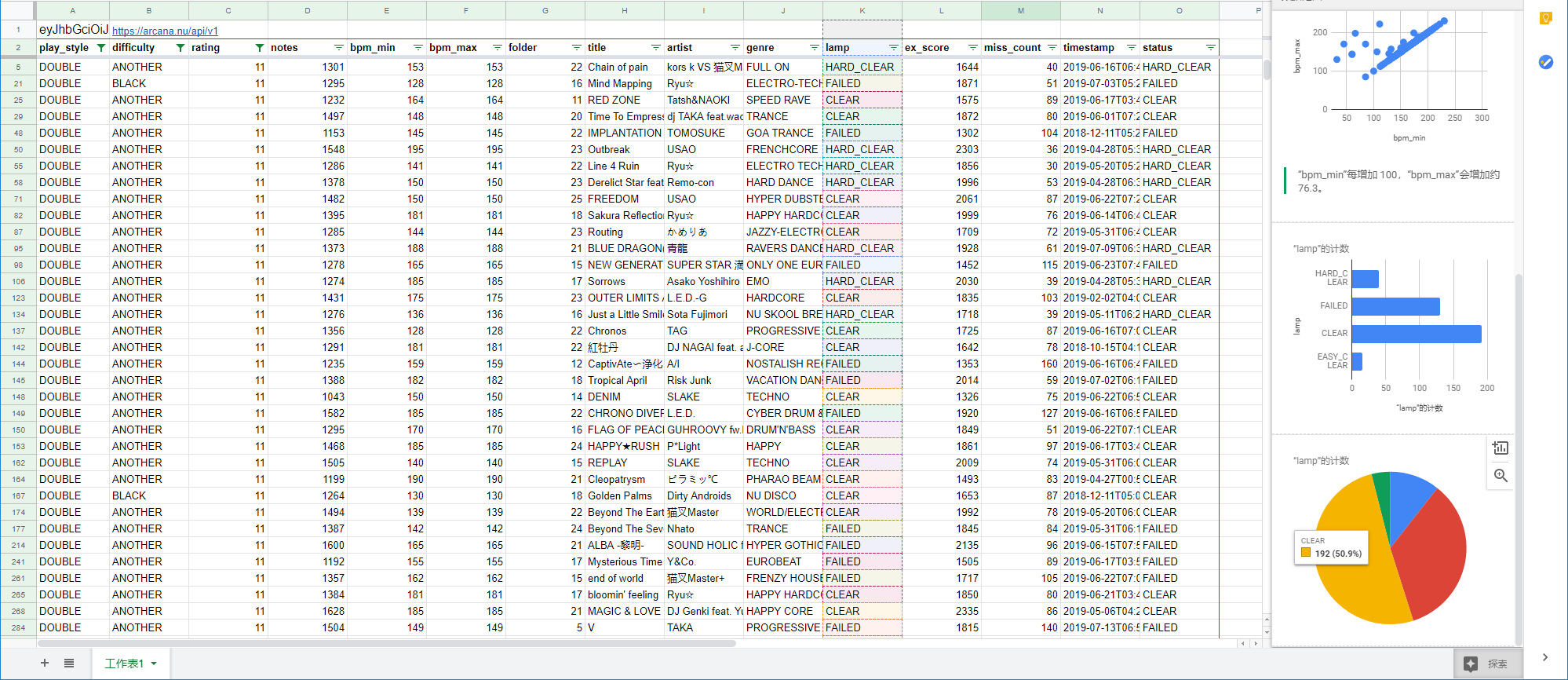
Task: Open the bpm_max column filter icon
Action: coord(497,48)
